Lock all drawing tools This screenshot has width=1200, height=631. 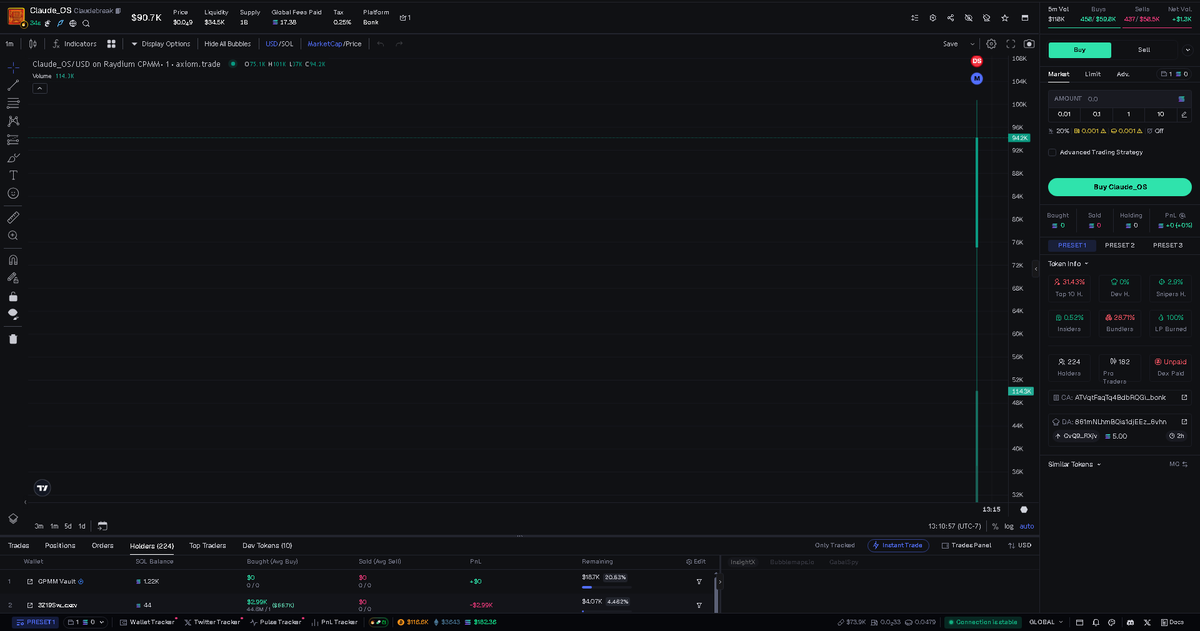pos(13,296)
